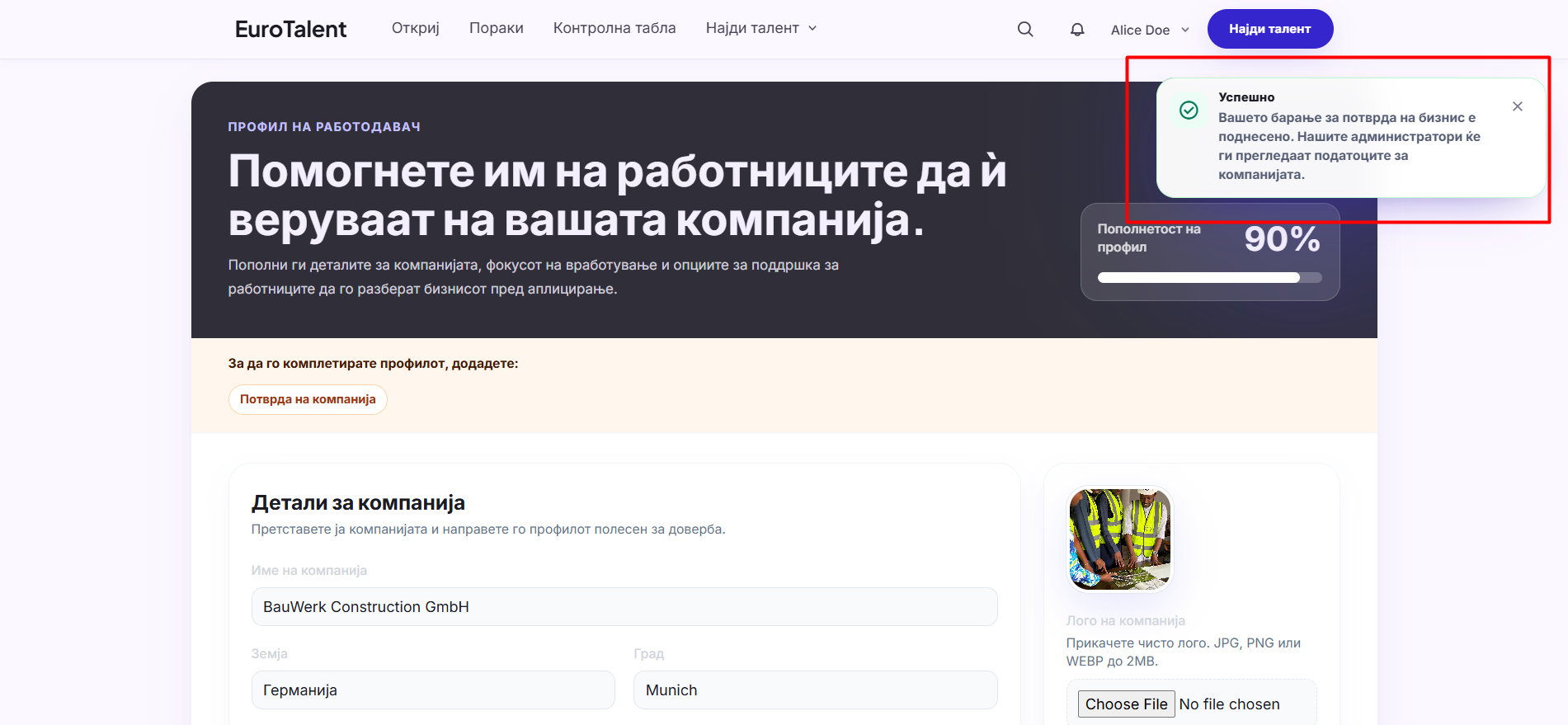Click the Потврда на компанија chip
Image resolution: width=1568 pixels, height=725 pixels.
click(308, 399)
